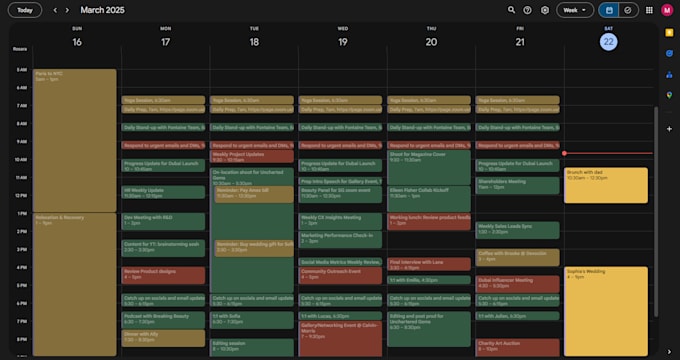680x360 pixels.
Task: Go to the next week with right arrow
Action: pyautogui.click(x=67, y=10)
